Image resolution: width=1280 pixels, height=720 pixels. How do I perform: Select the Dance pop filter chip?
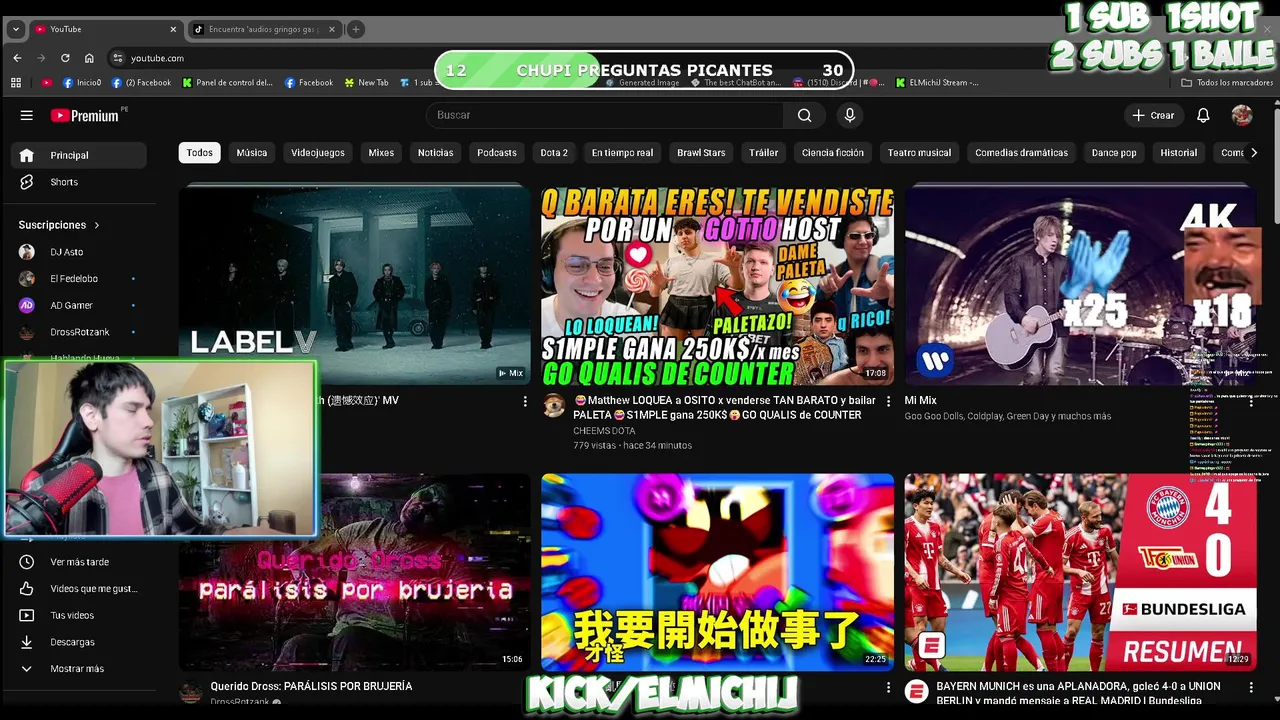1114,153
